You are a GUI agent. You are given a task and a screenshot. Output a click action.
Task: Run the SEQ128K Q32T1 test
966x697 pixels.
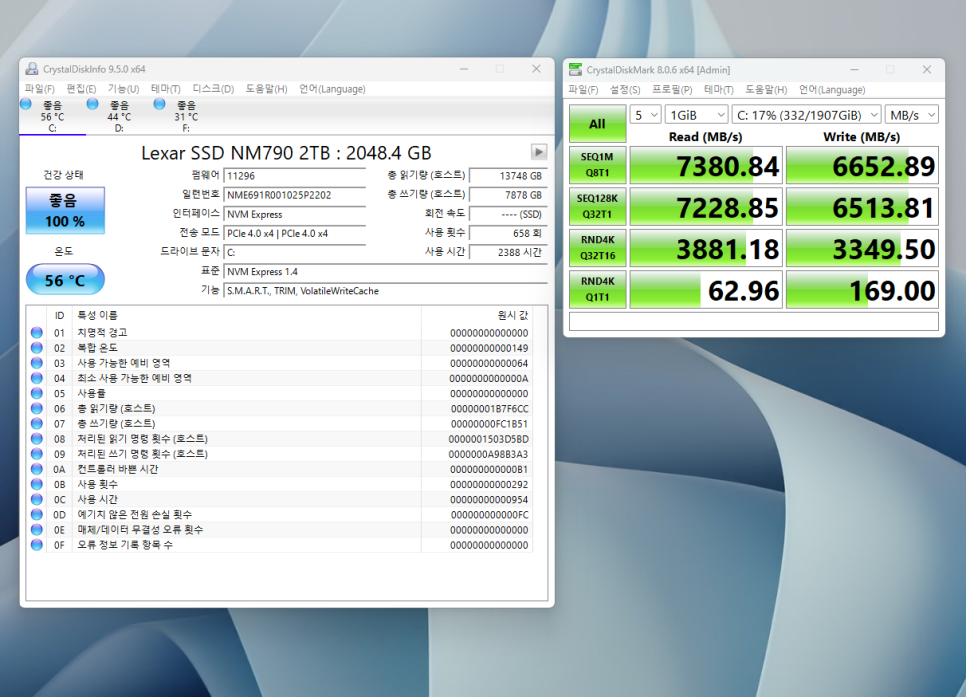598,206
